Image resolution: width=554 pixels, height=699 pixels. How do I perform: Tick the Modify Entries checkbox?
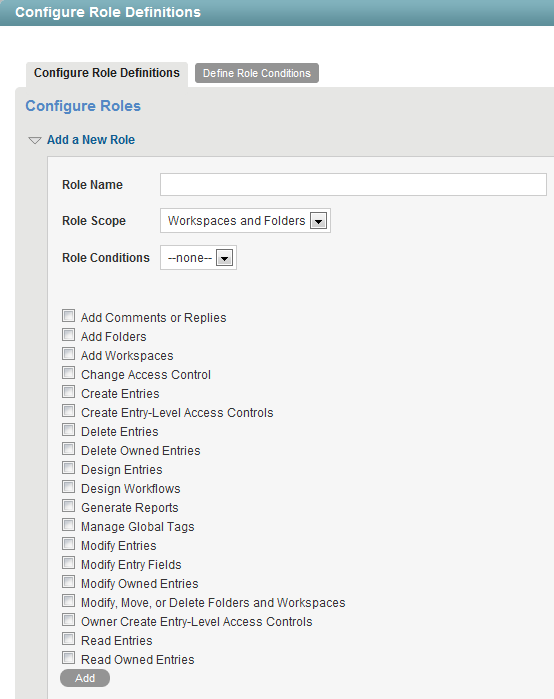tap(68, 544)
